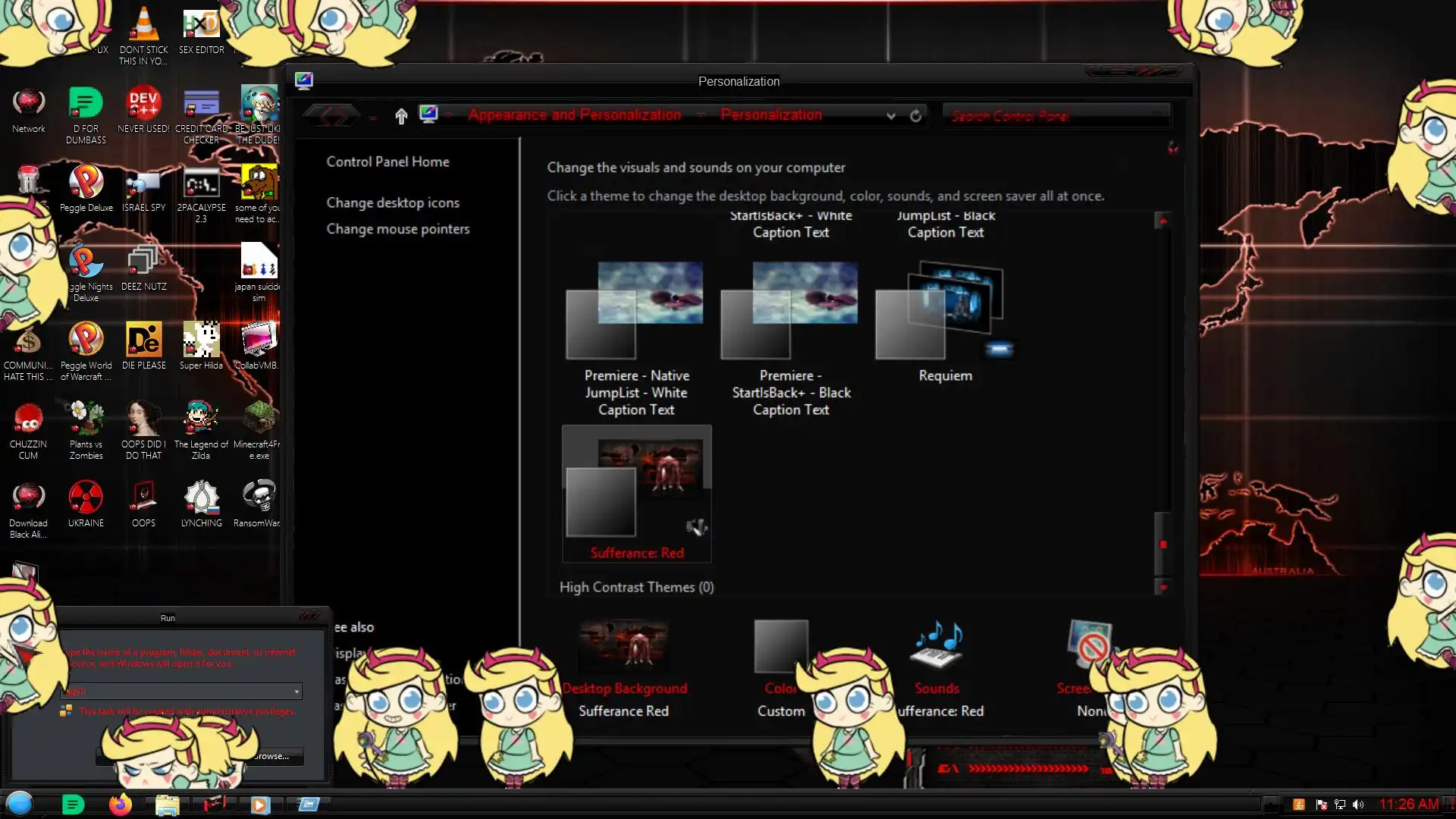The width and height of the screenshot is (1456, 819).
Task: Open Windows Media Player taskbar icon
Action: click(x=259, y=805)
